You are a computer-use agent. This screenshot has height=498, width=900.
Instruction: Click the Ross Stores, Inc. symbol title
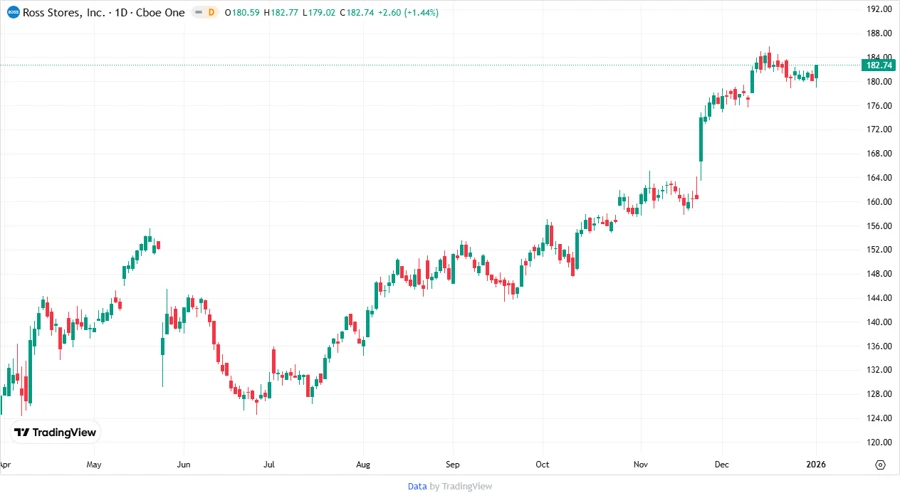click(x=64, y=12)
